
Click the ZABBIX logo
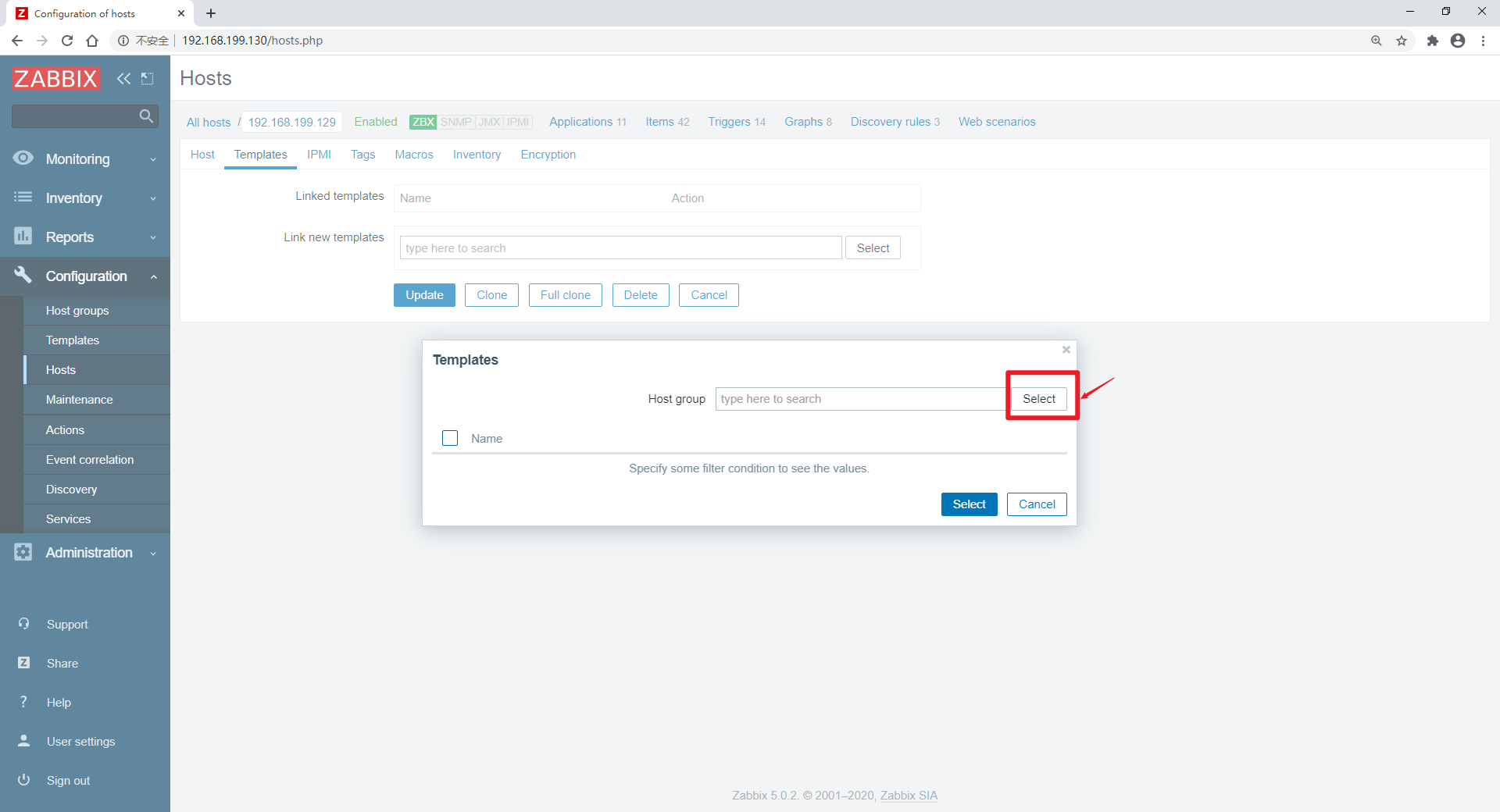pos(55,78)
